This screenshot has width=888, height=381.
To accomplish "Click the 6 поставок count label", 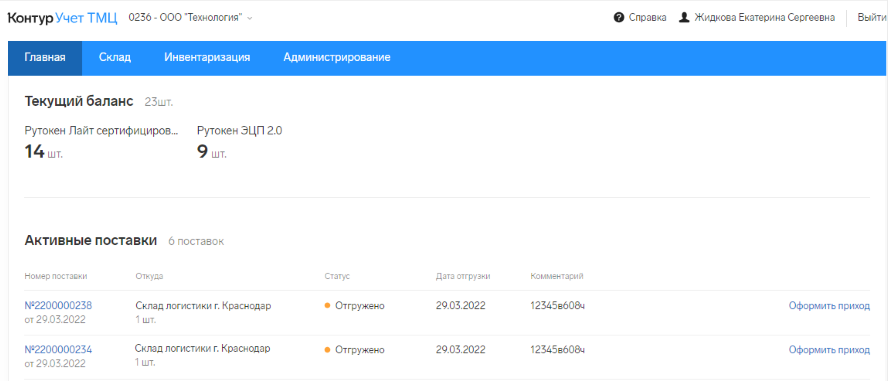I will [x=196, y=242].
